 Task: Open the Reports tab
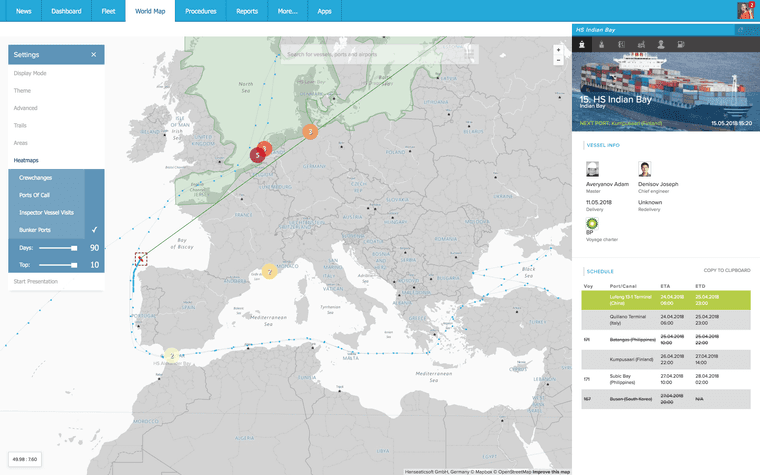[247, 11]
